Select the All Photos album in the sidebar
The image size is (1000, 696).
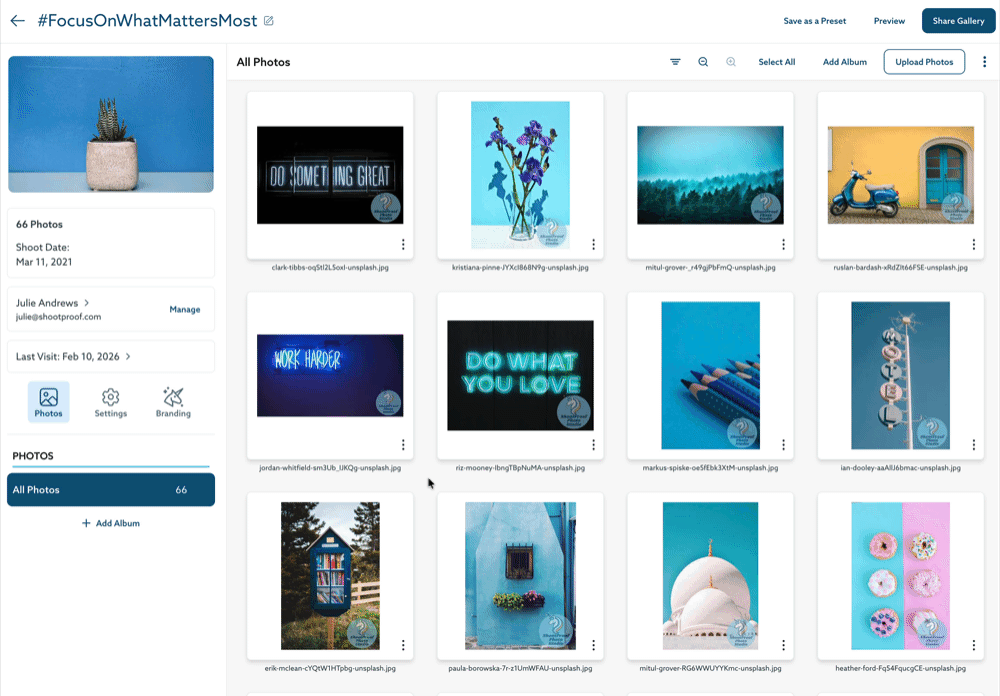pos(110,490)
